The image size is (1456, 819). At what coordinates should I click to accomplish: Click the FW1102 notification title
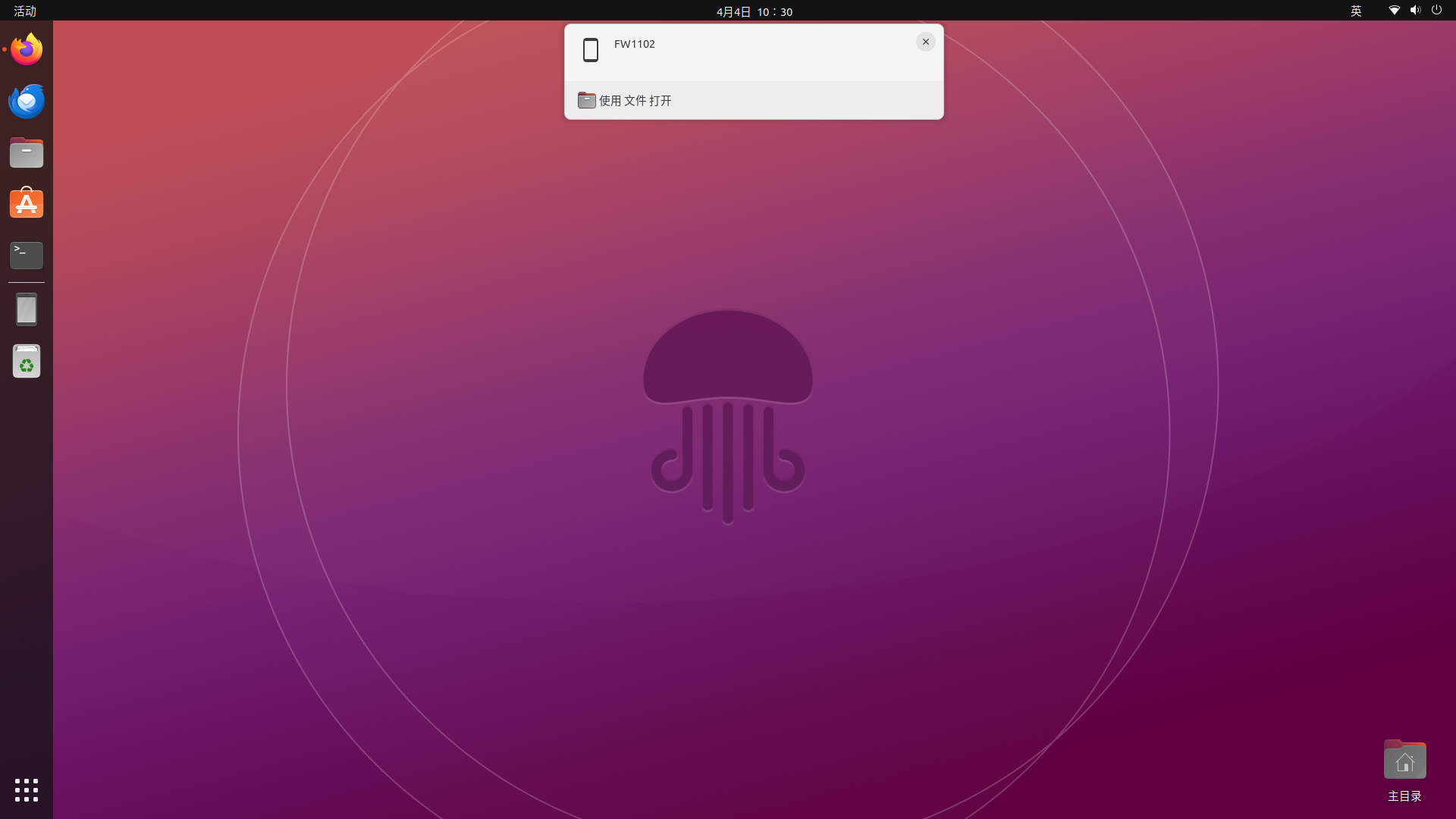[634, 44]
